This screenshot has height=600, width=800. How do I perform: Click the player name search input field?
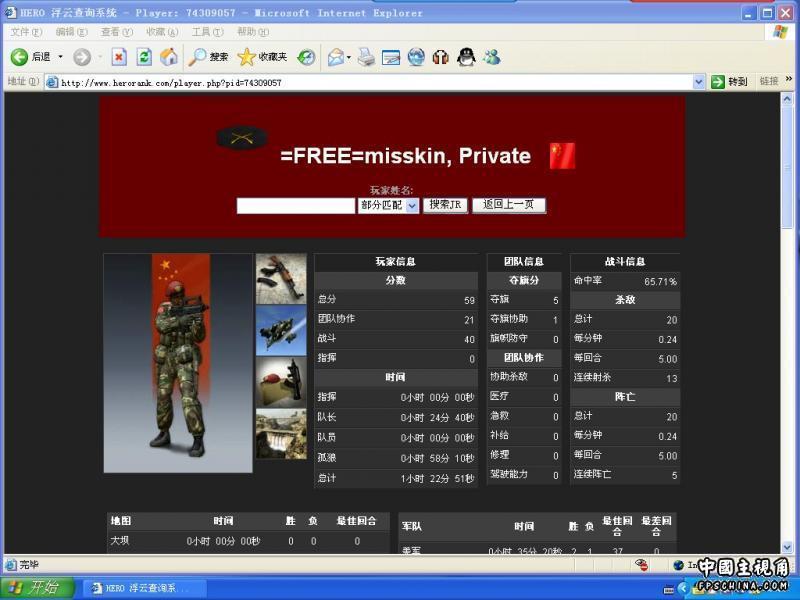[x=296, y=206]
